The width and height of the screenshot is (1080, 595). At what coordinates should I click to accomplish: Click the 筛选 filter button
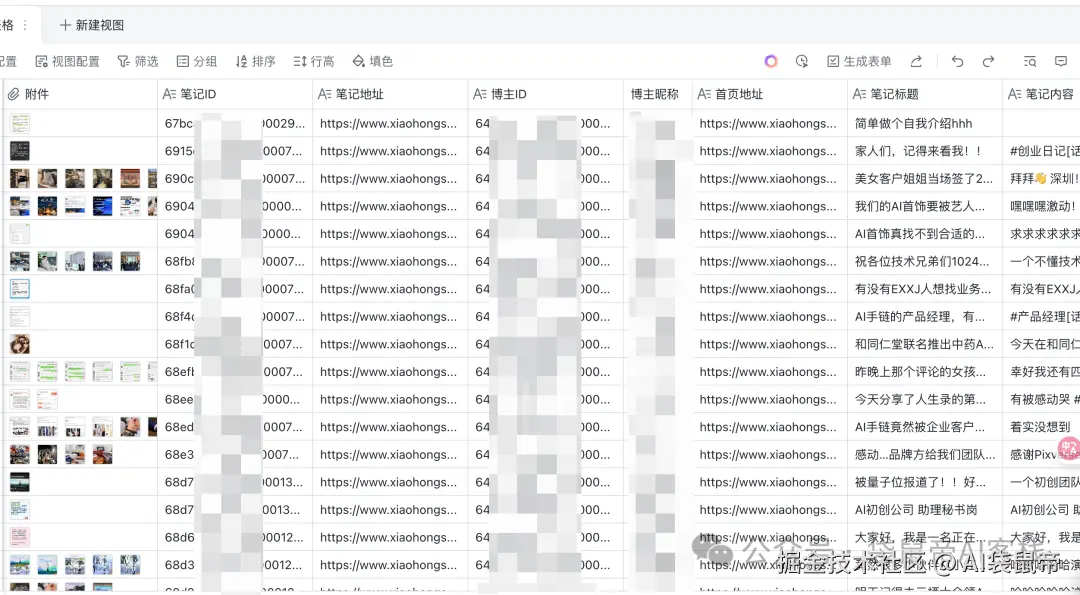click(138, 62)
